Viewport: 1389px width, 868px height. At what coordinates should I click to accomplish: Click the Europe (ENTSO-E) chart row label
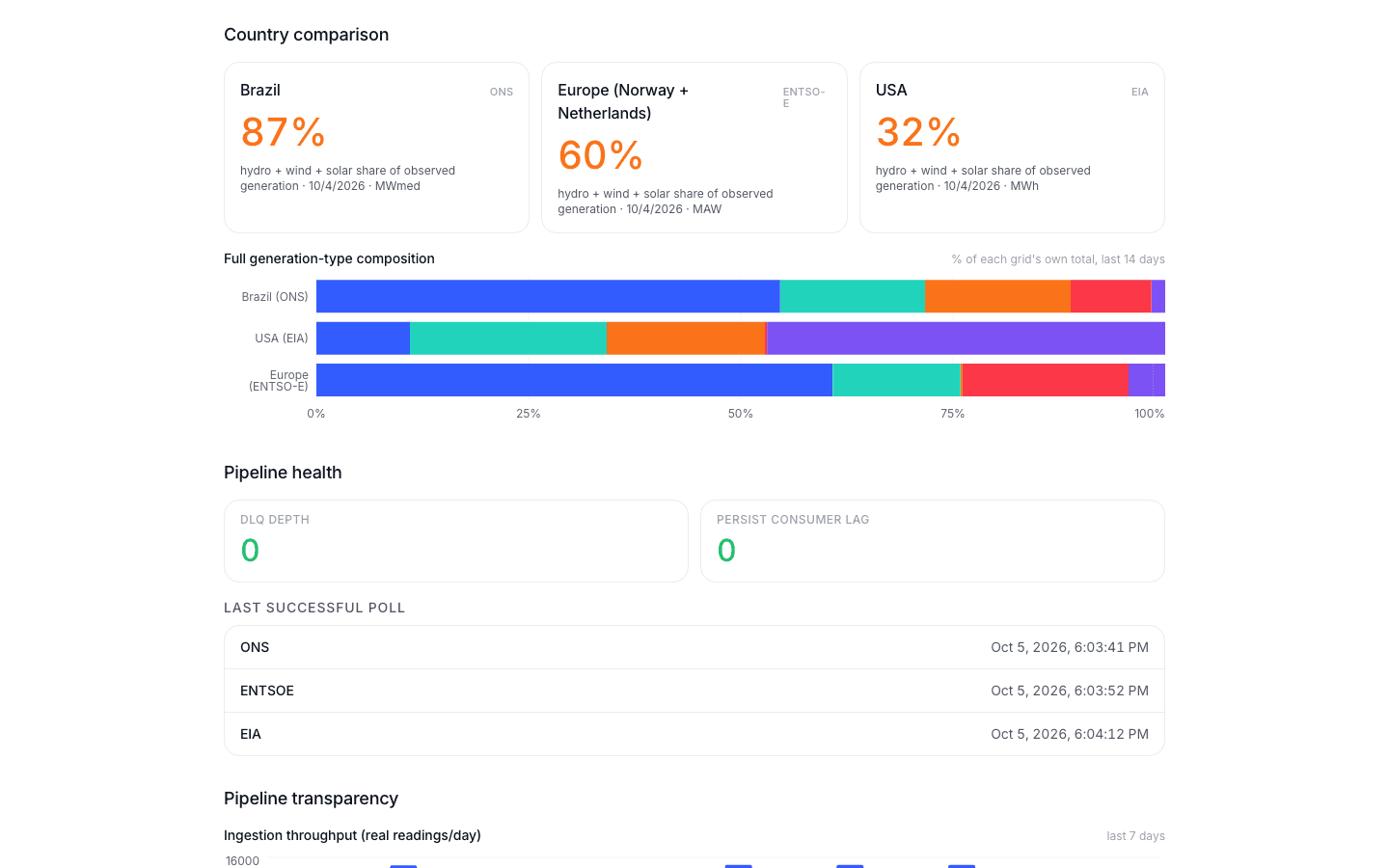[279, 381]
